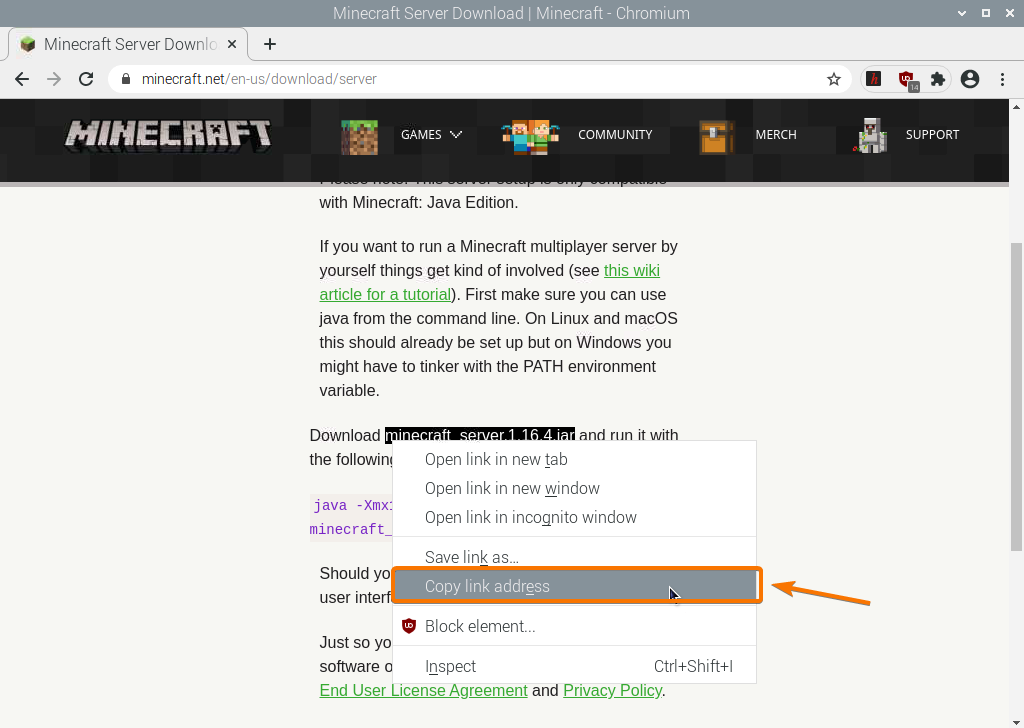Go back to the previous page
The width and height of the screenshot is (1024, 728).
(22, 79)
